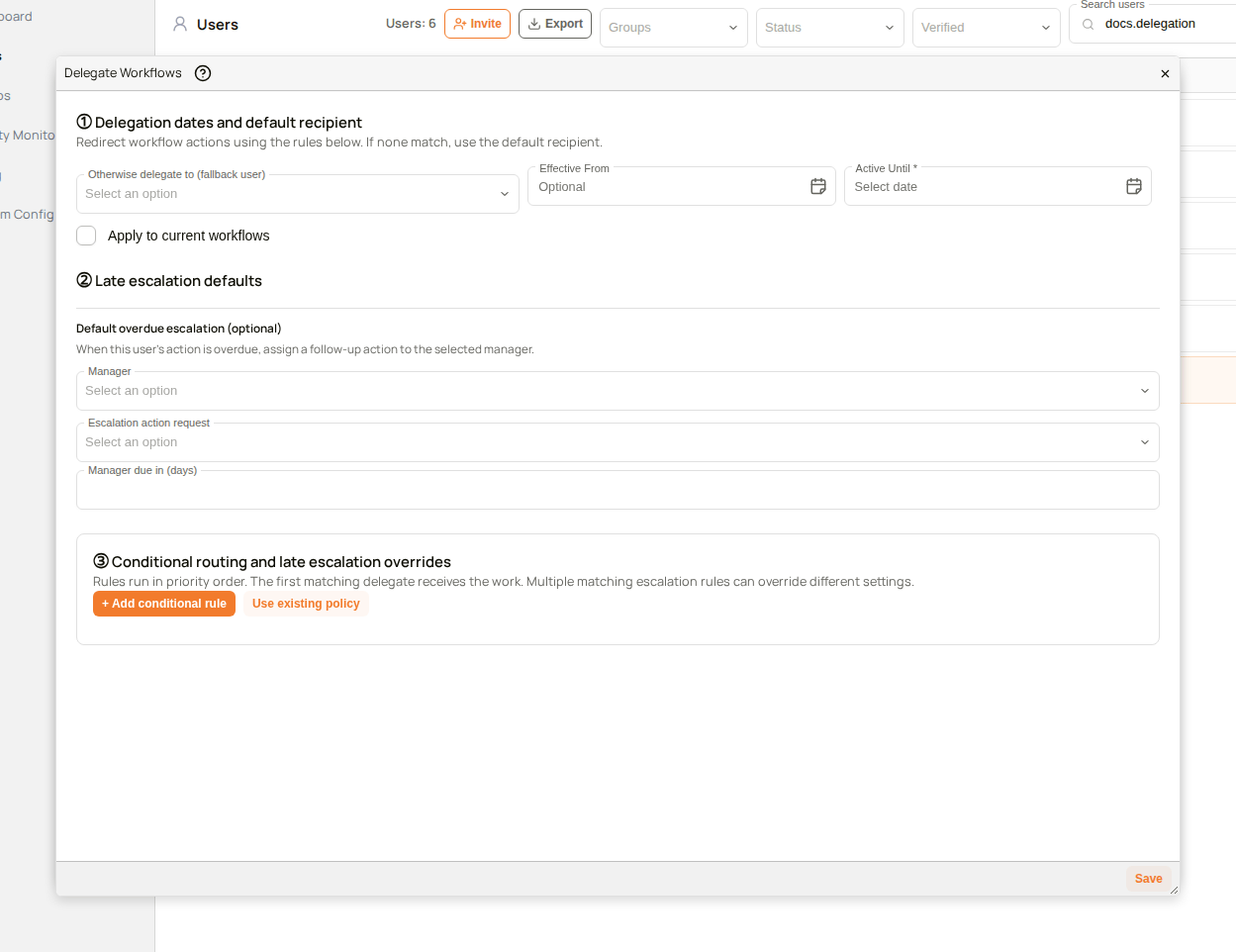The image size is (1236, 952).
Task: Open the Manager dropdown
Action: point(618,391)
